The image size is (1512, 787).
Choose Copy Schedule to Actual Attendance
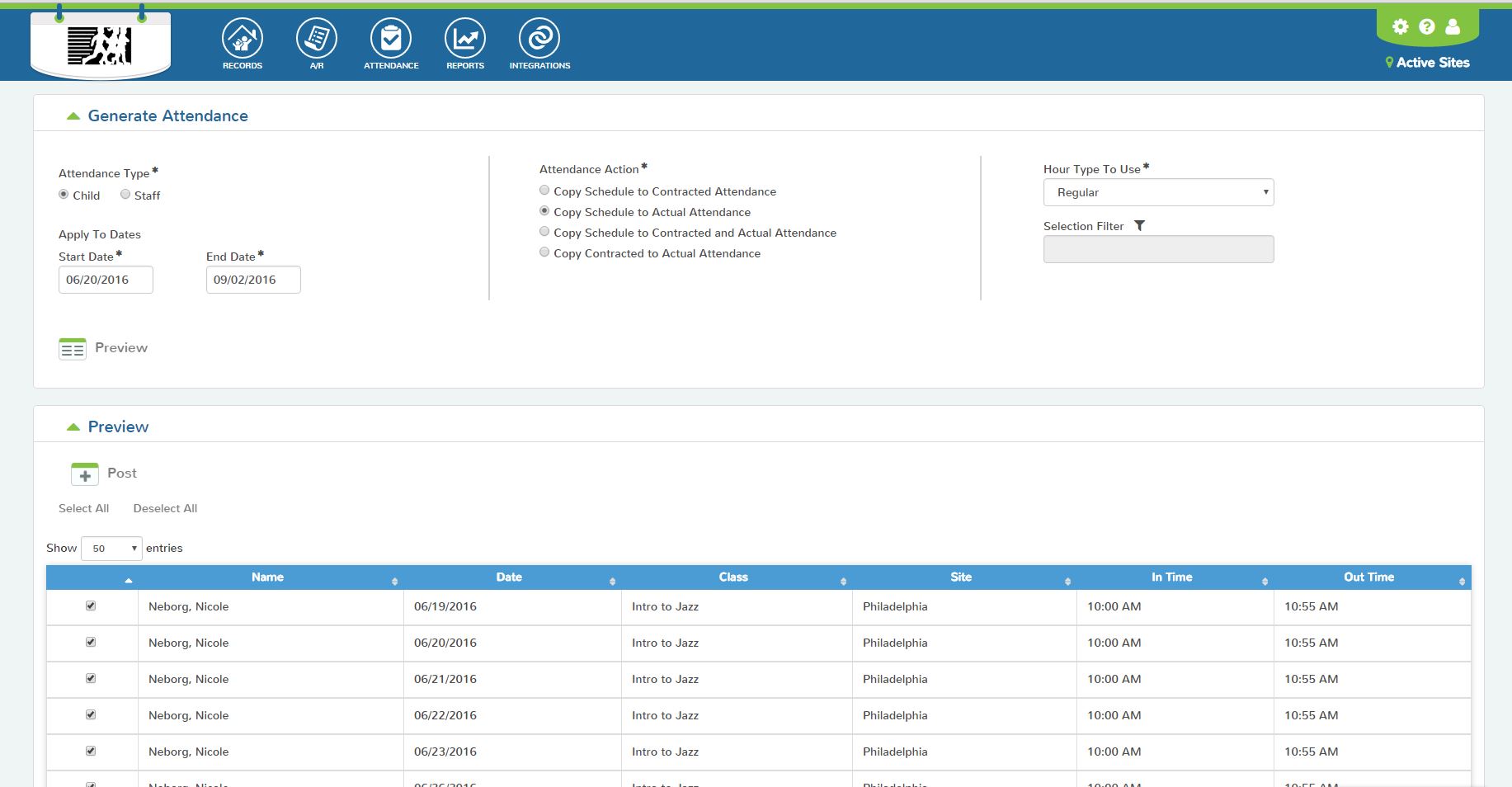[x=544, y=211]
